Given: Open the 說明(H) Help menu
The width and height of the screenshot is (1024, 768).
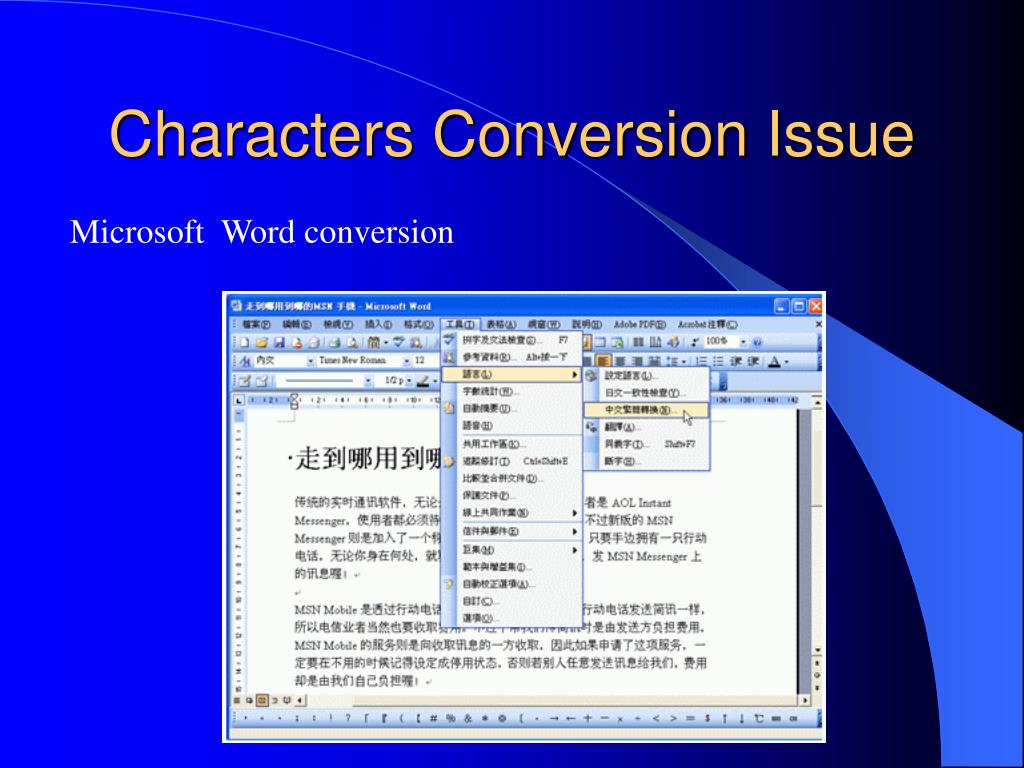Looking at the screenshot, I should click(586, 324).
